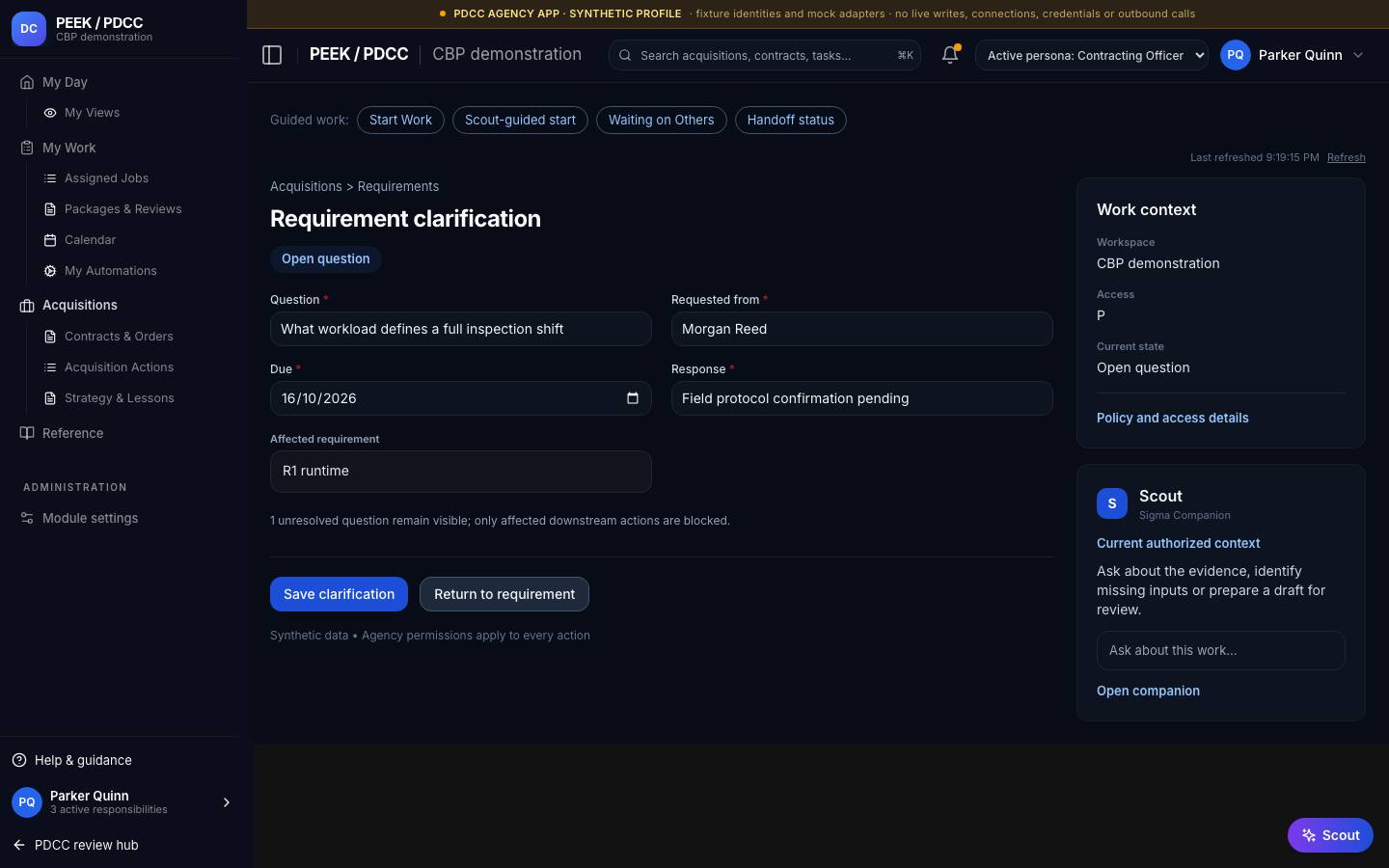The height and width of the screenshot is (868, 1389).
Task: Click the back arrow beside PDCC review hub
Action: click(x=19, y=845)
